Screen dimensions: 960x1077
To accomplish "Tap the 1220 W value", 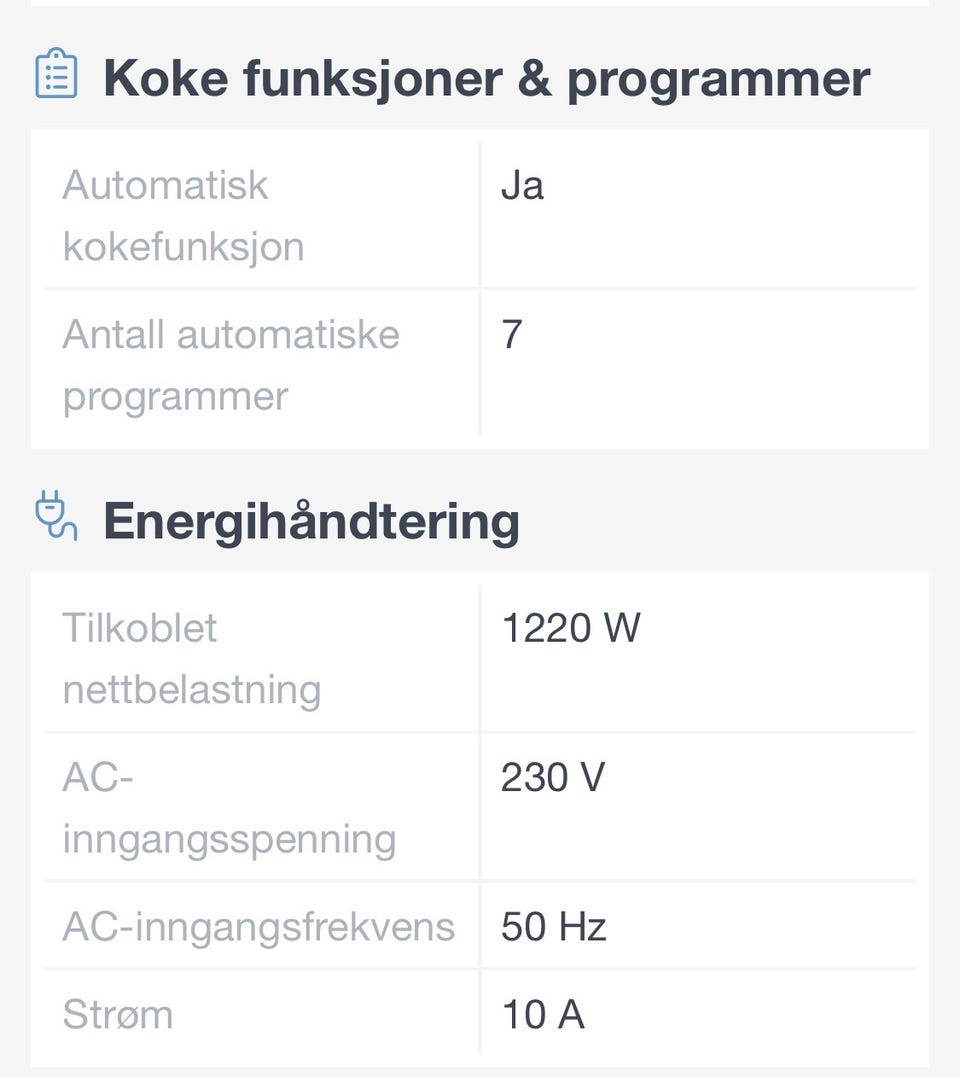I will (x=570, y=629).
